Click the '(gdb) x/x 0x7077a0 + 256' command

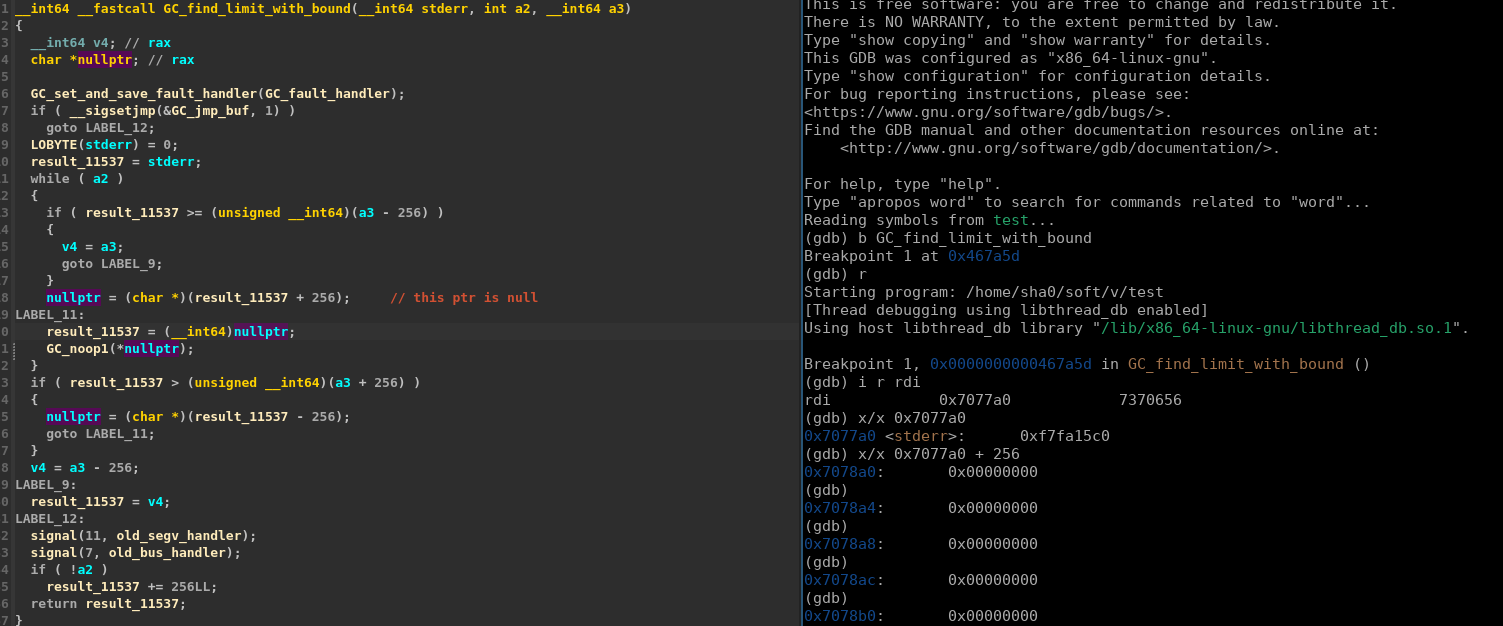point(912,454)
